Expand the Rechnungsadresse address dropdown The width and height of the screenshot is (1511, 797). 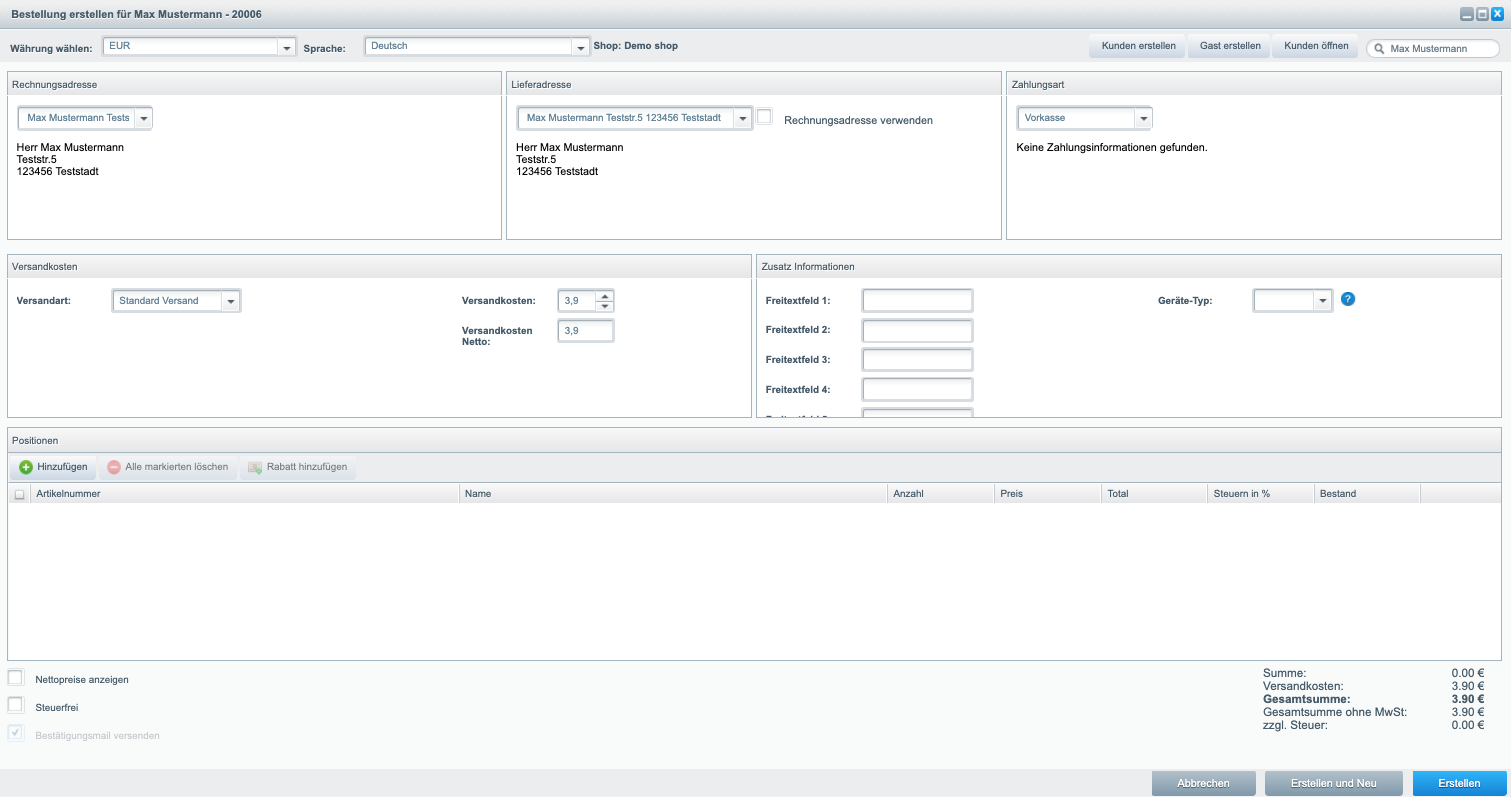143,118
